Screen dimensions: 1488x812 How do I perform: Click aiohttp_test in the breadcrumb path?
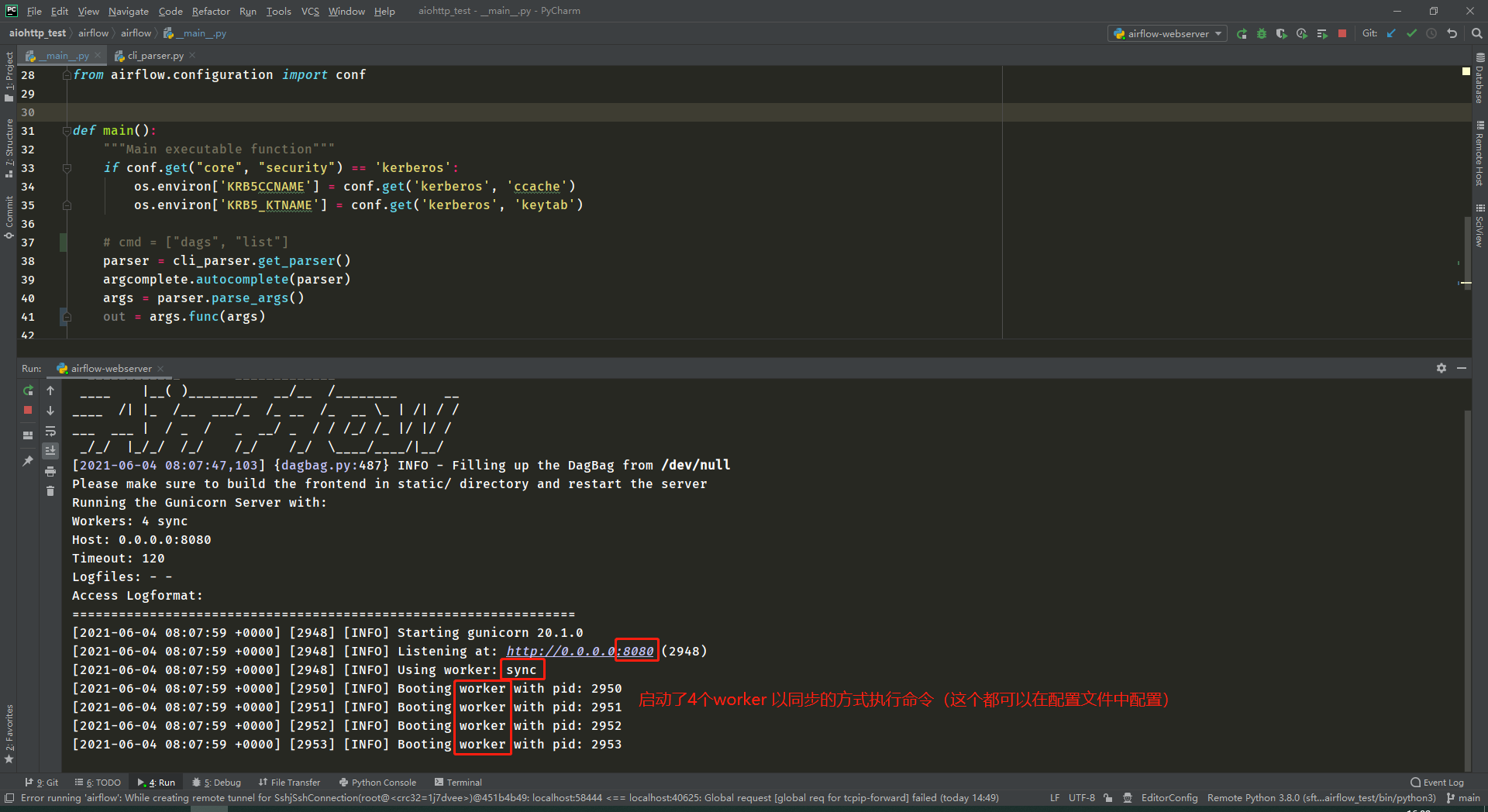point(37,33)
